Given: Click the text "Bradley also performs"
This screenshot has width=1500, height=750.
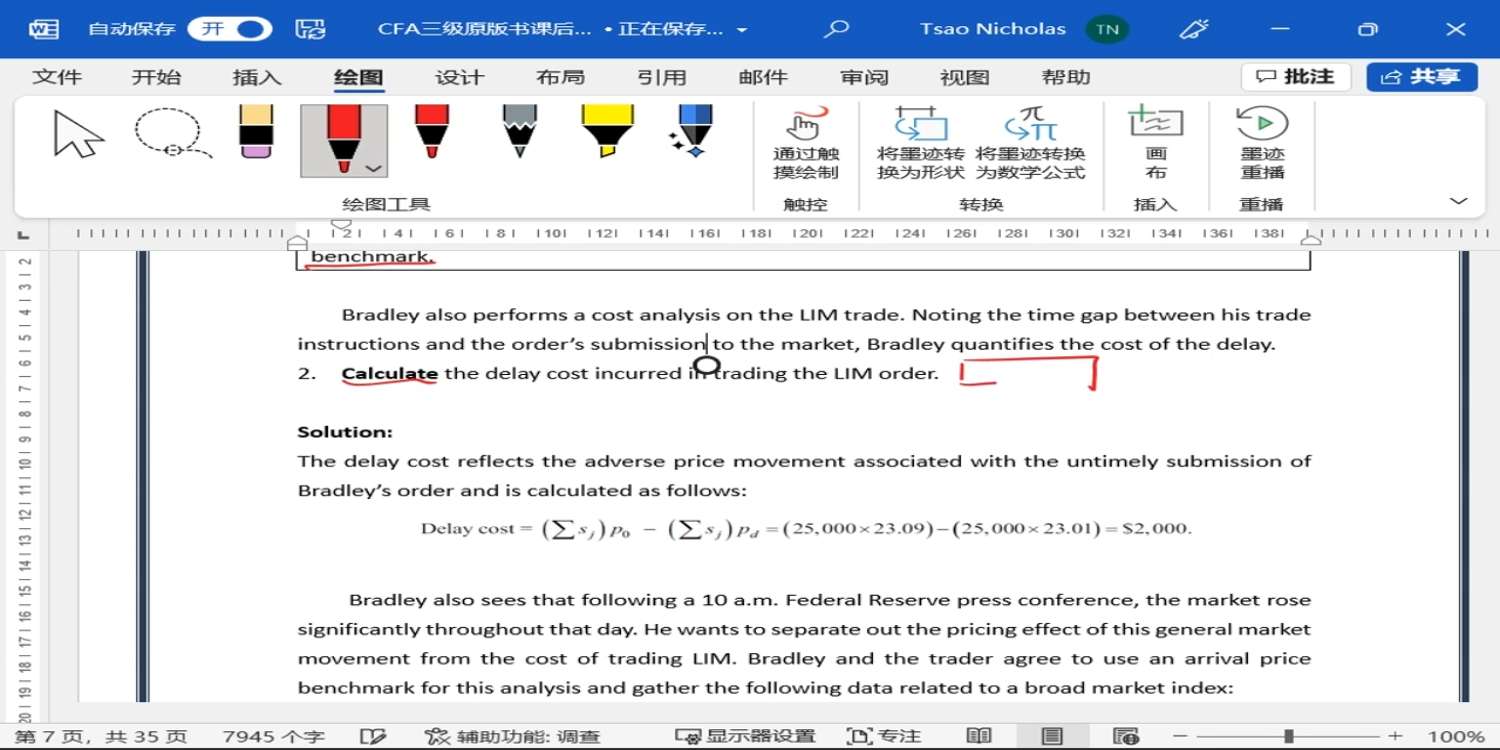Looking at the screenshot, I should [455, 315].
